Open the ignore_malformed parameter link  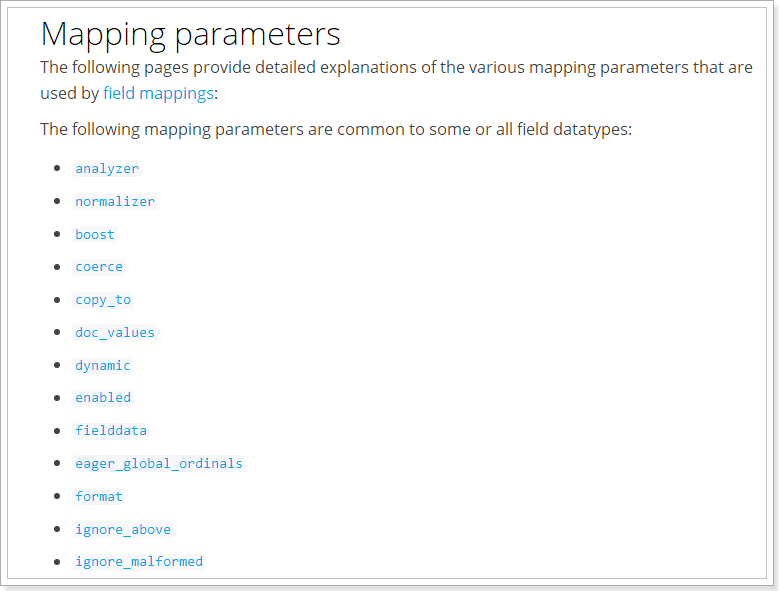click(x=139, y=562)
